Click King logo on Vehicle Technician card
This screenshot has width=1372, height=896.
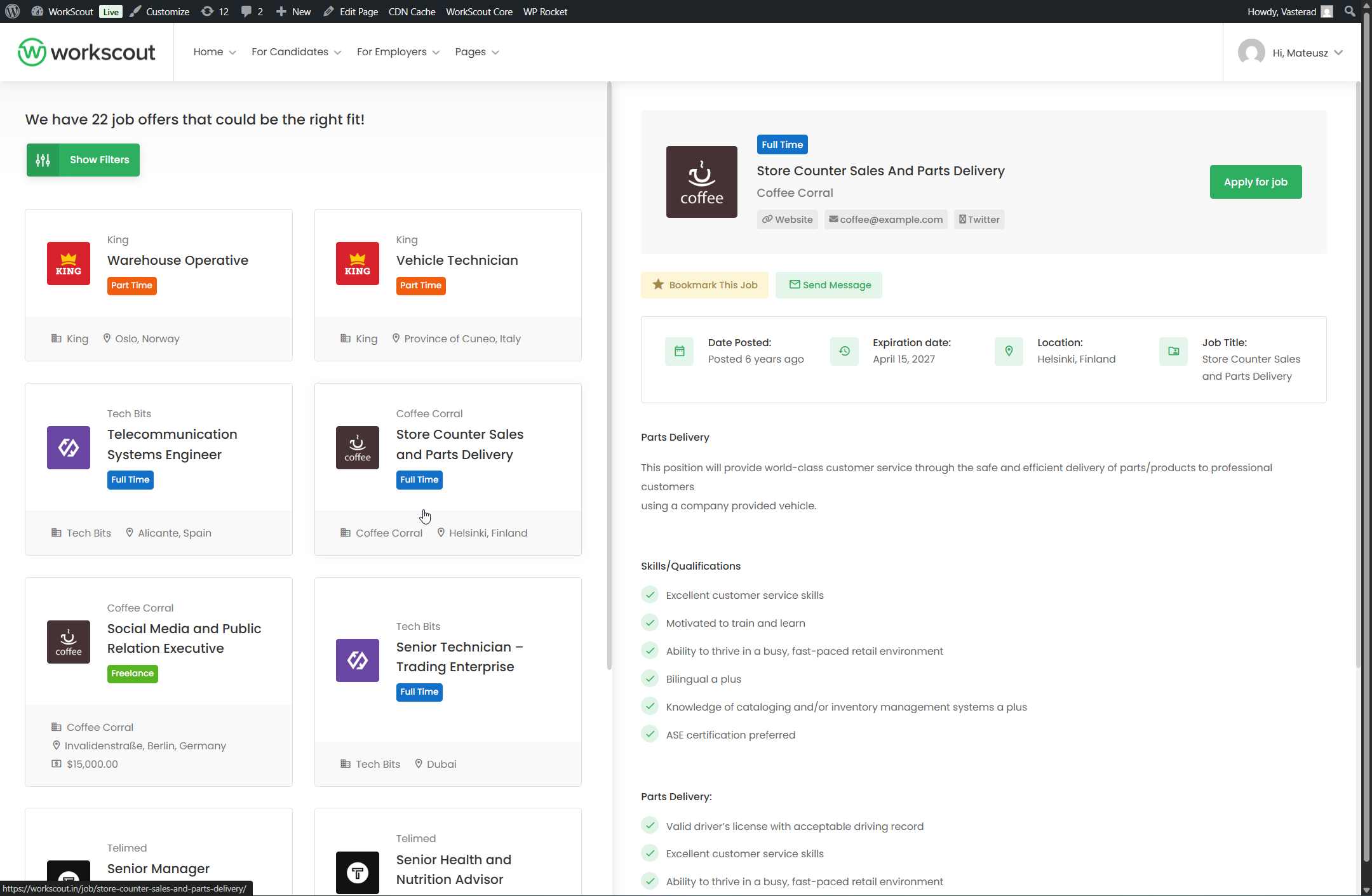(x=358, y=264)
